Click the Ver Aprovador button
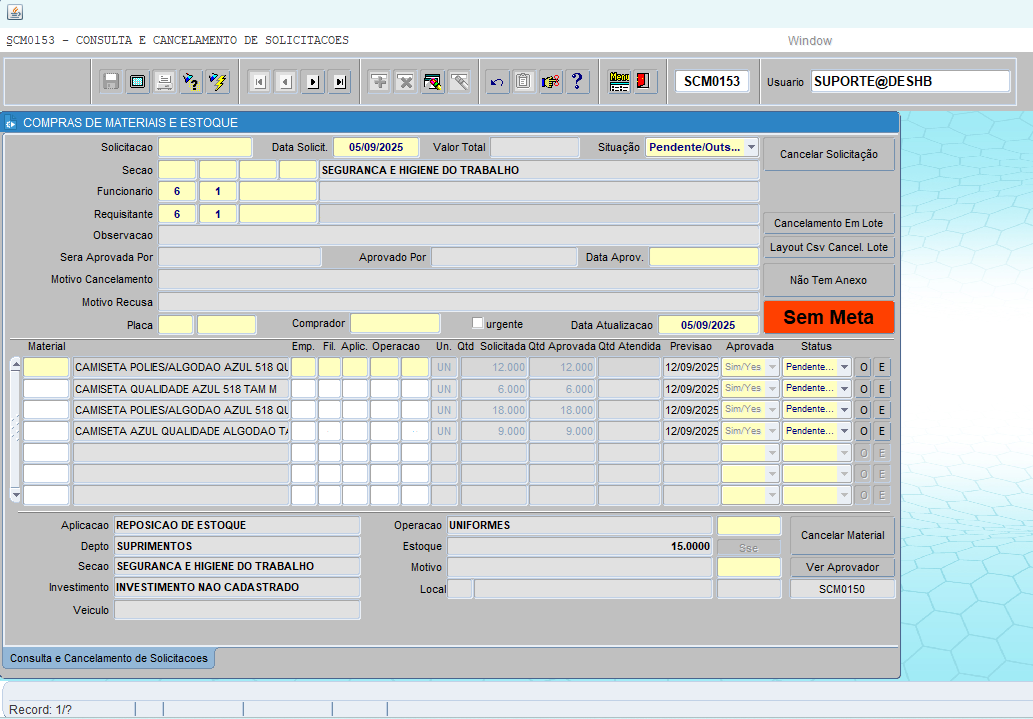 click(842, 567)
